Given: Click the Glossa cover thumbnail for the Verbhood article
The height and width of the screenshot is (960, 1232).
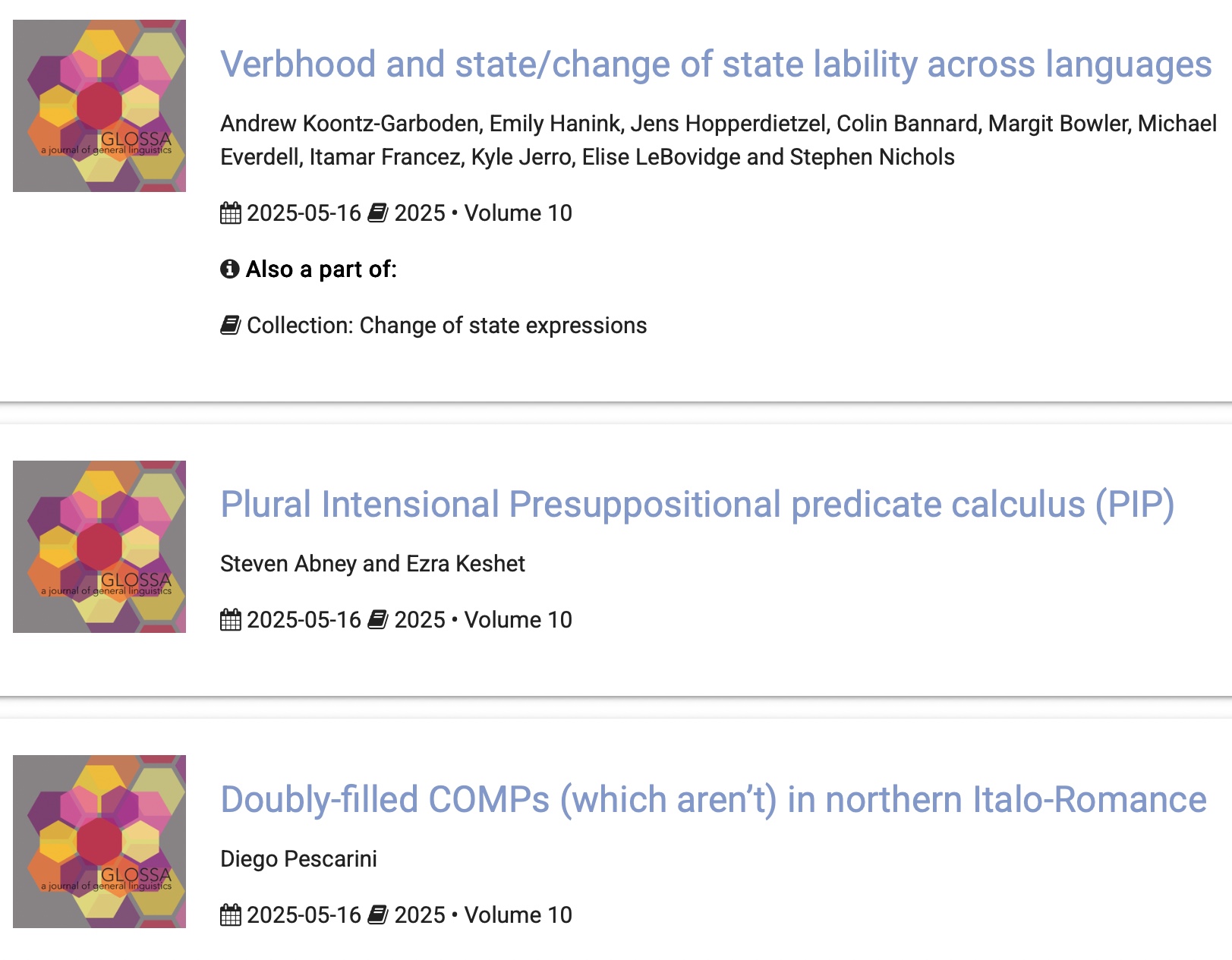Looking at the screenshot, I should point(99,105).
